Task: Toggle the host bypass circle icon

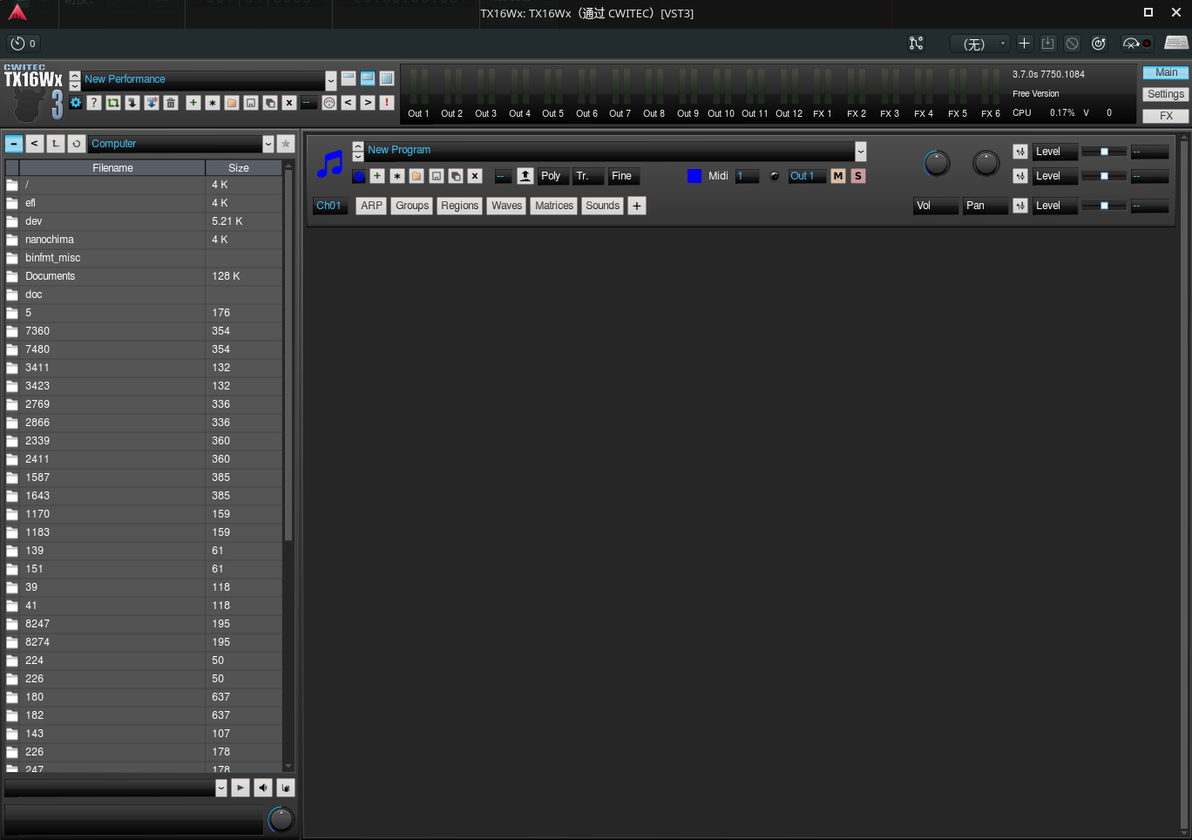Action: click(x=1072, y=43)
